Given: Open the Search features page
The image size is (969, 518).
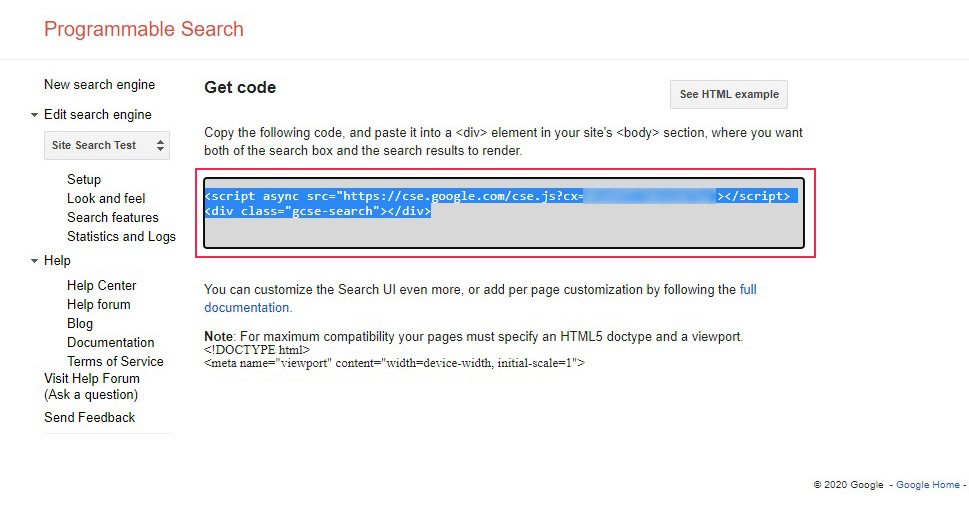Looking at the screenshot, I should coord(112,218).
